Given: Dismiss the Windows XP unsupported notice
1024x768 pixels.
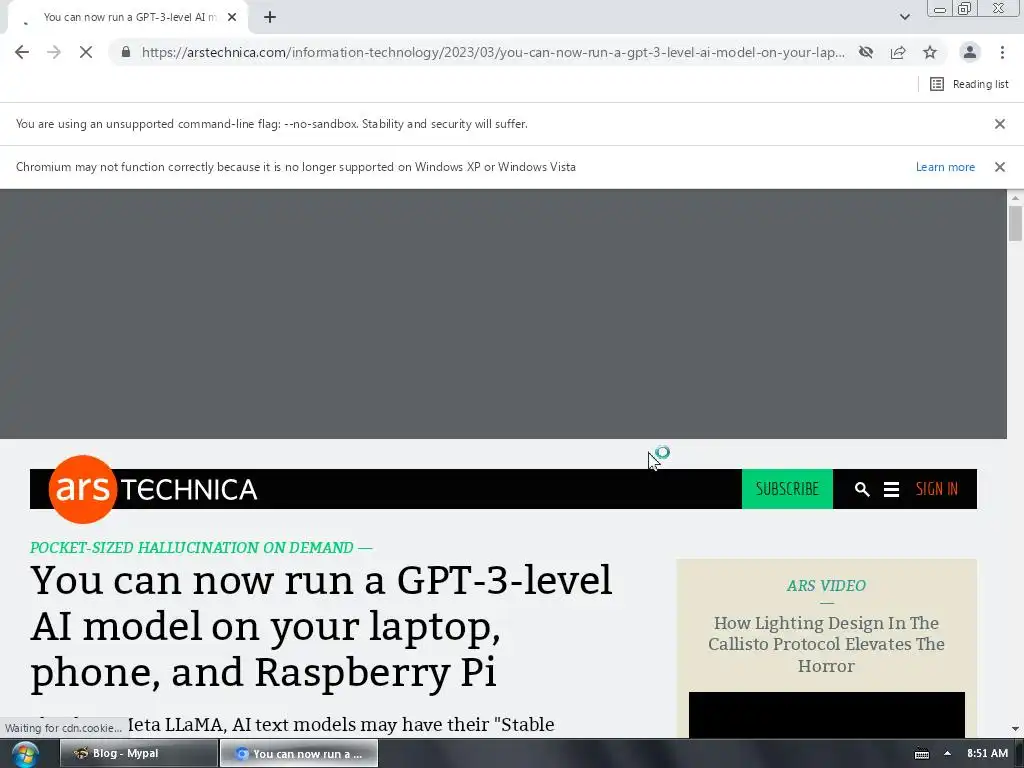Looking at the screenshot, I should (x=1000, y=167).
